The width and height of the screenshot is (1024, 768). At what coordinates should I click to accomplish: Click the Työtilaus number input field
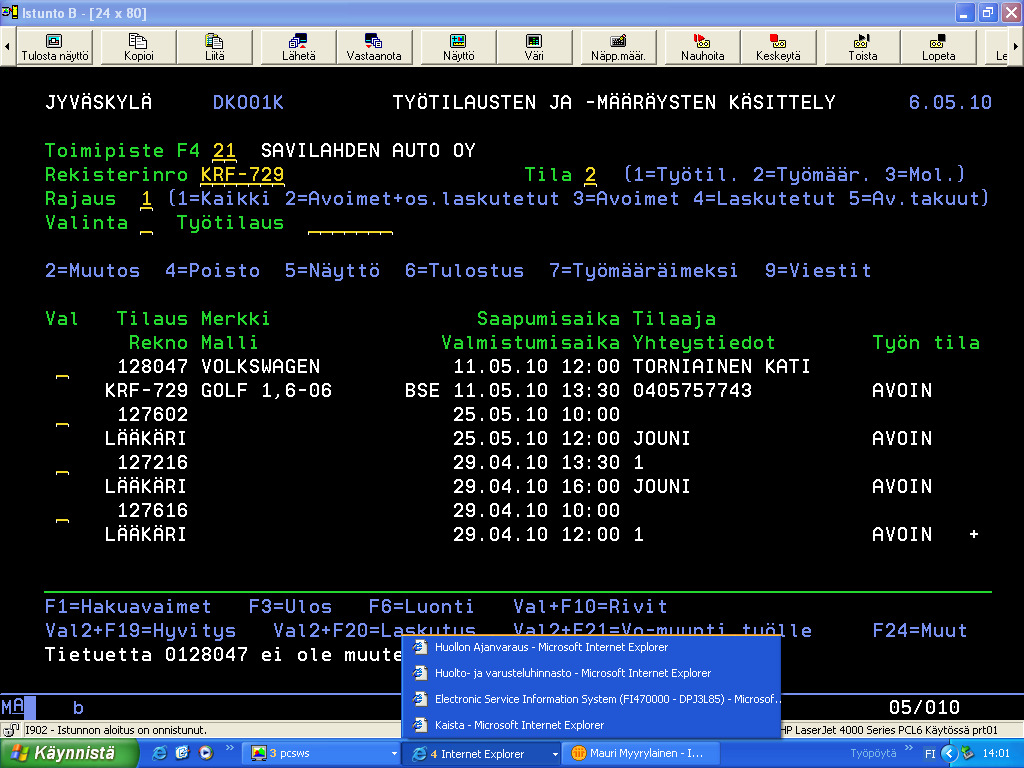pyautogui.click(x=350, y=223)
